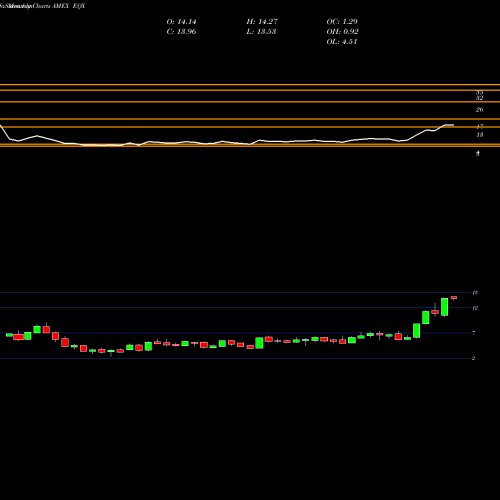The width and height of the screenshot is (500, 500).
Task: Click the 26 label on the indicator axis
Action: 479,110
